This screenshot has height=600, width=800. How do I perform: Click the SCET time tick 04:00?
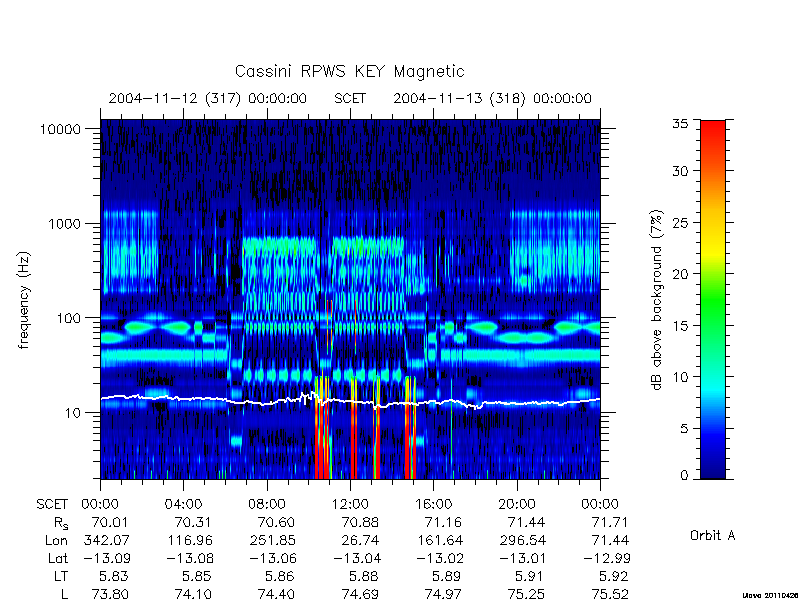point(183,504)
